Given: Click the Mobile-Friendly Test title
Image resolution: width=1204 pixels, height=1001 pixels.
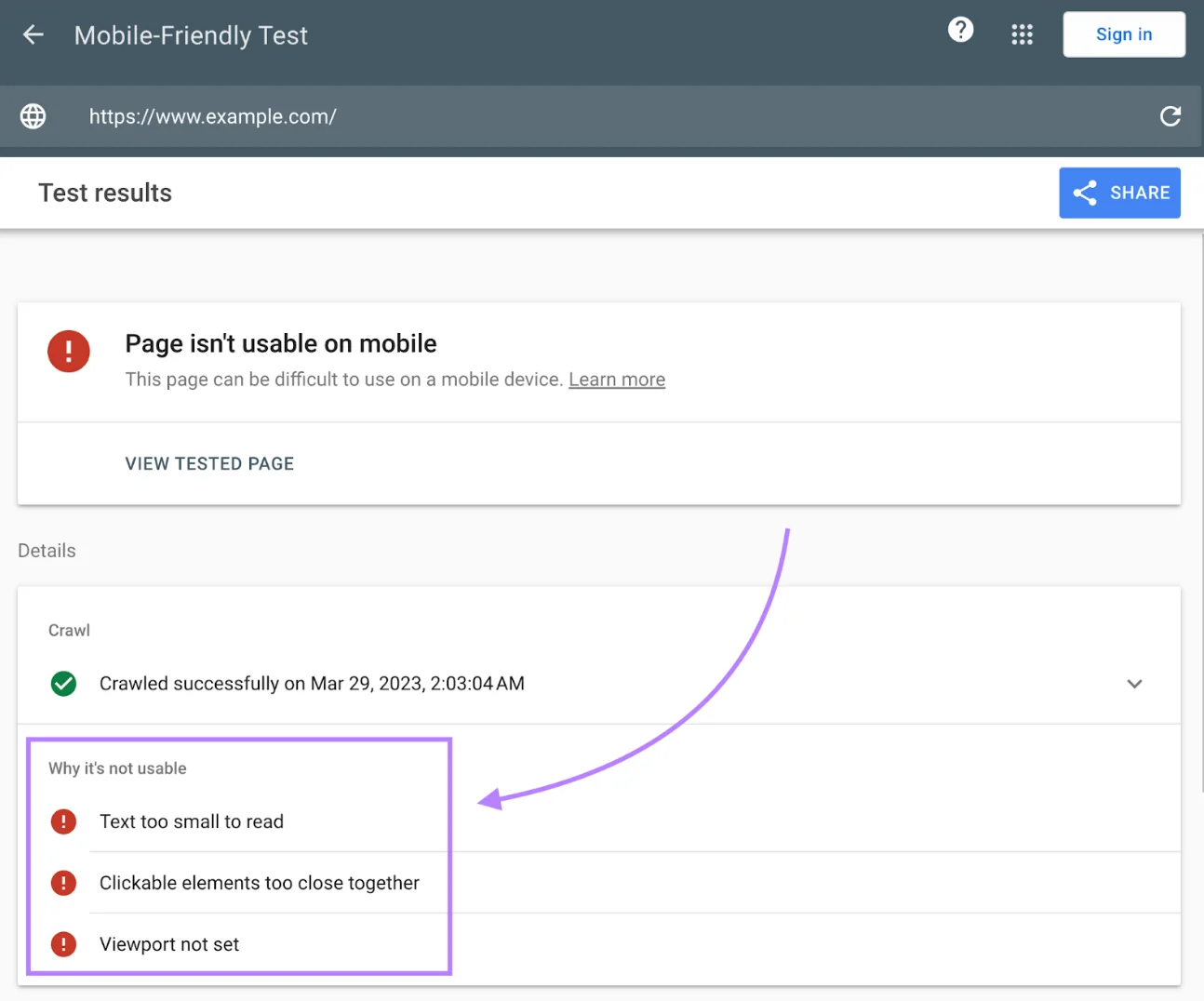Looking at the screenshot, I should pyautogui.click(x=190, y=34).
